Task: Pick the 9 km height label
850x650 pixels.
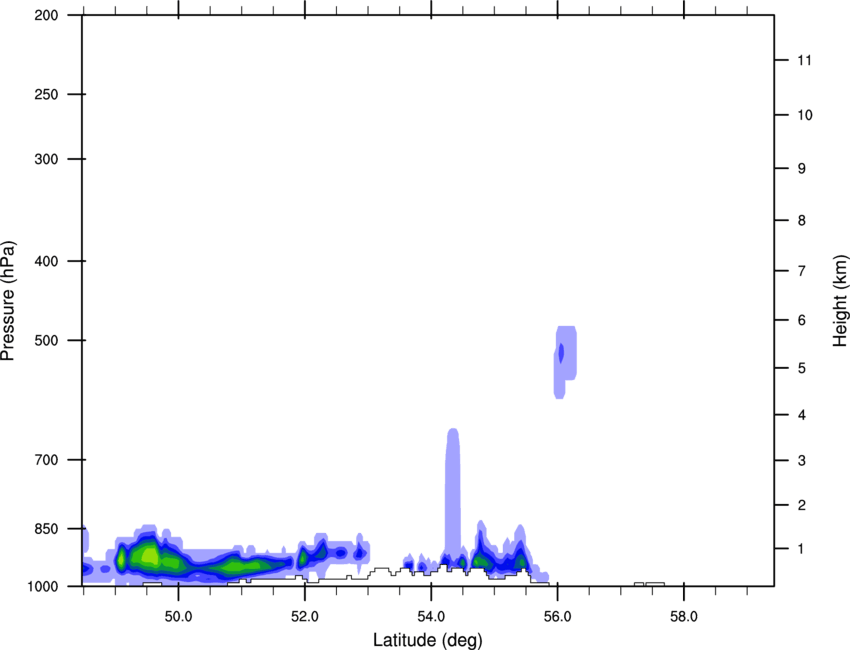Action: coord(802,169)
